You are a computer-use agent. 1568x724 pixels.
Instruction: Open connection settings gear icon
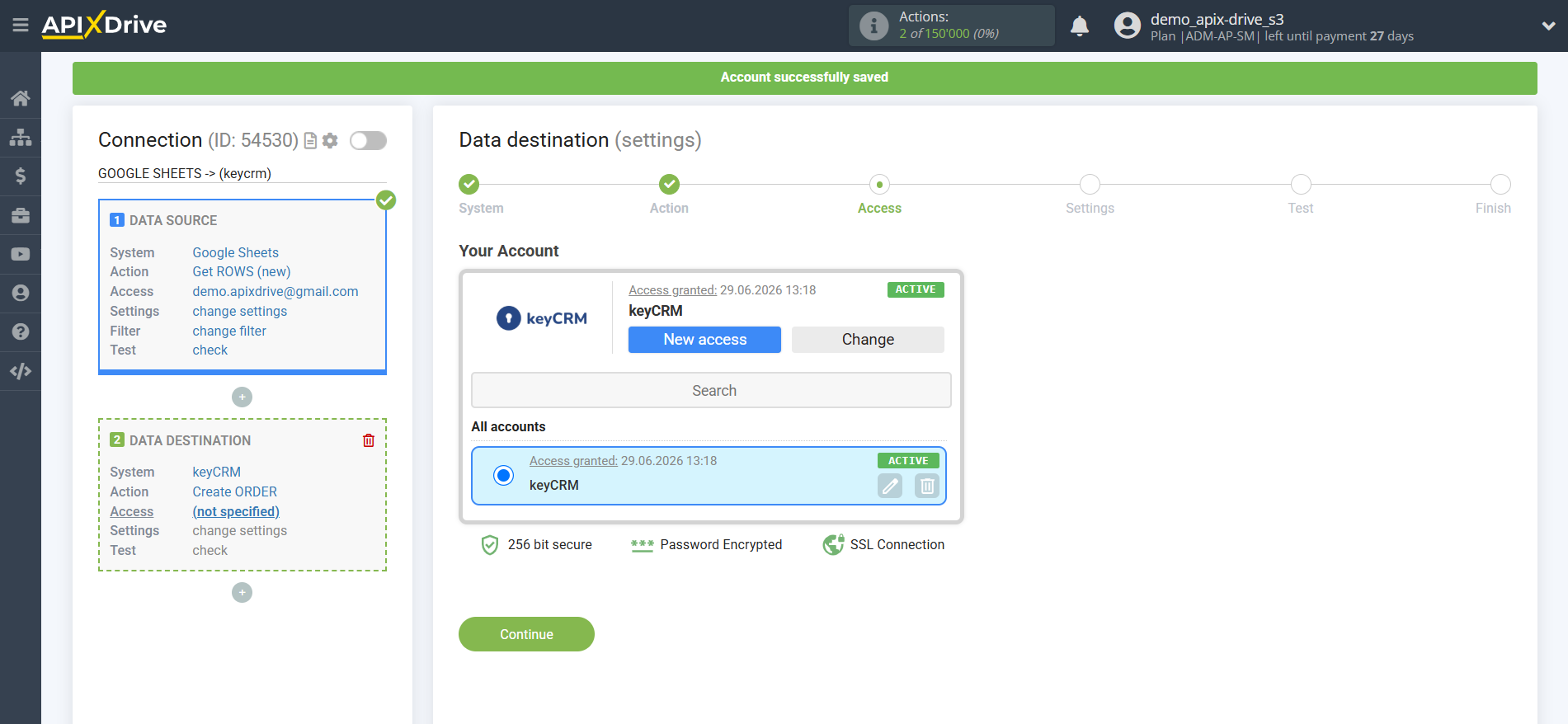click(x=330, y=141)
